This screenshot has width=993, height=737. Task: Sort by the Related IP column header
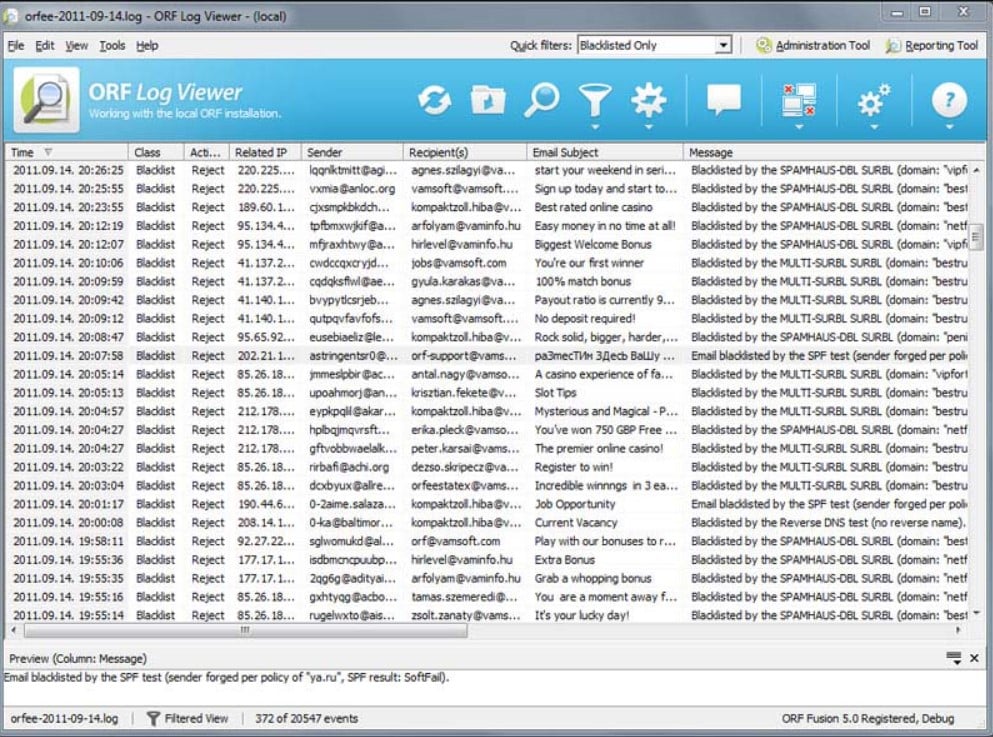pyautogui.click(x=264, y=153)
